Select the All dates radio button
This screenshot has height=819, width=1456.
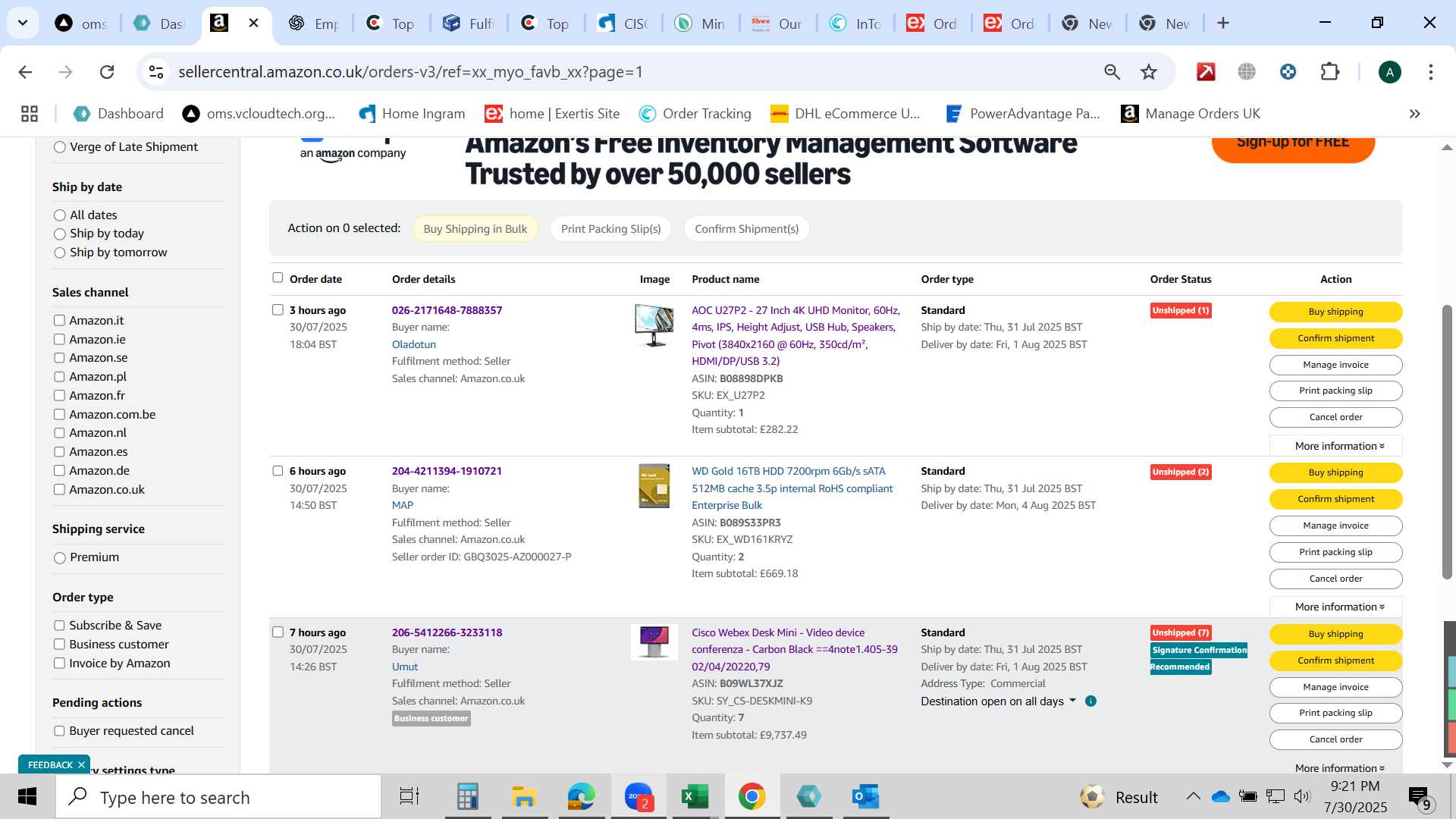coord(60,215)
